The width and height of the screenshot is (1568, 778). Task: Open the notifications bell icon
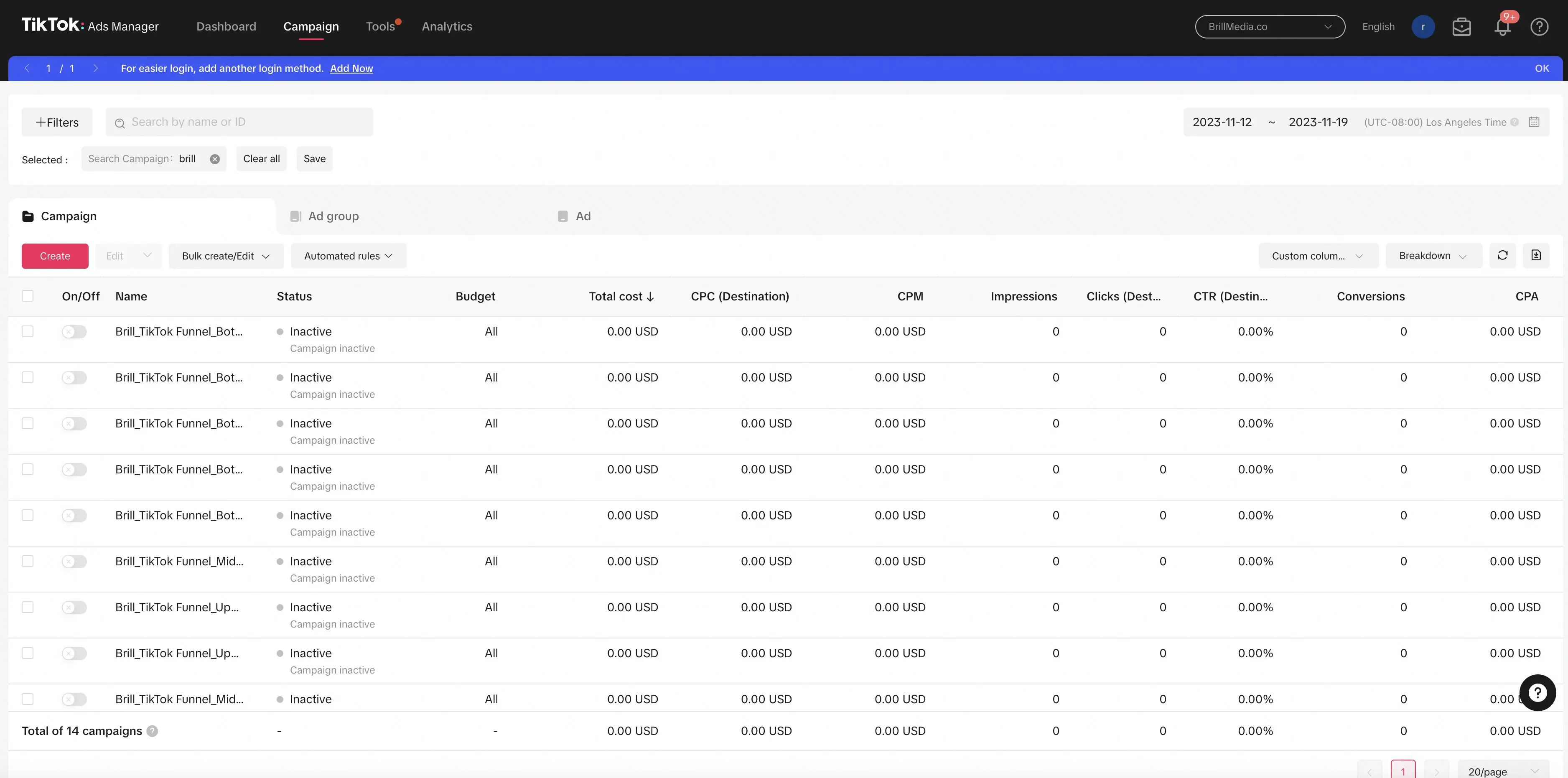(1502, 27)
